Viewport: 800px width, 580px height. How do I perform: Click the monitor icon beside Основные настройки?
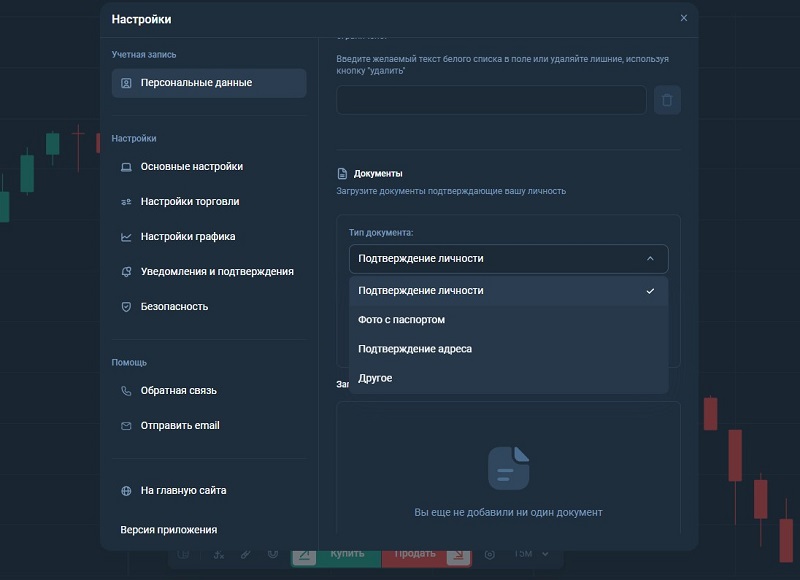(126, 167)
